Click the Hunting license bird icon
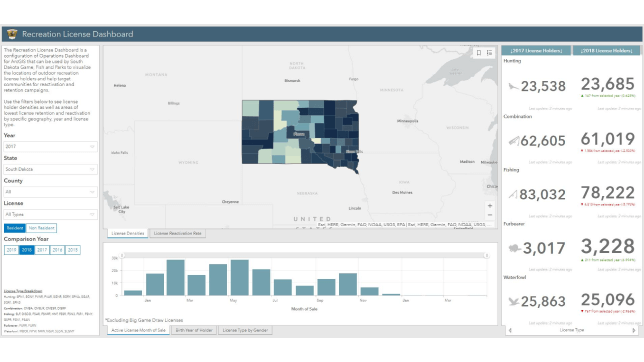 513,86
